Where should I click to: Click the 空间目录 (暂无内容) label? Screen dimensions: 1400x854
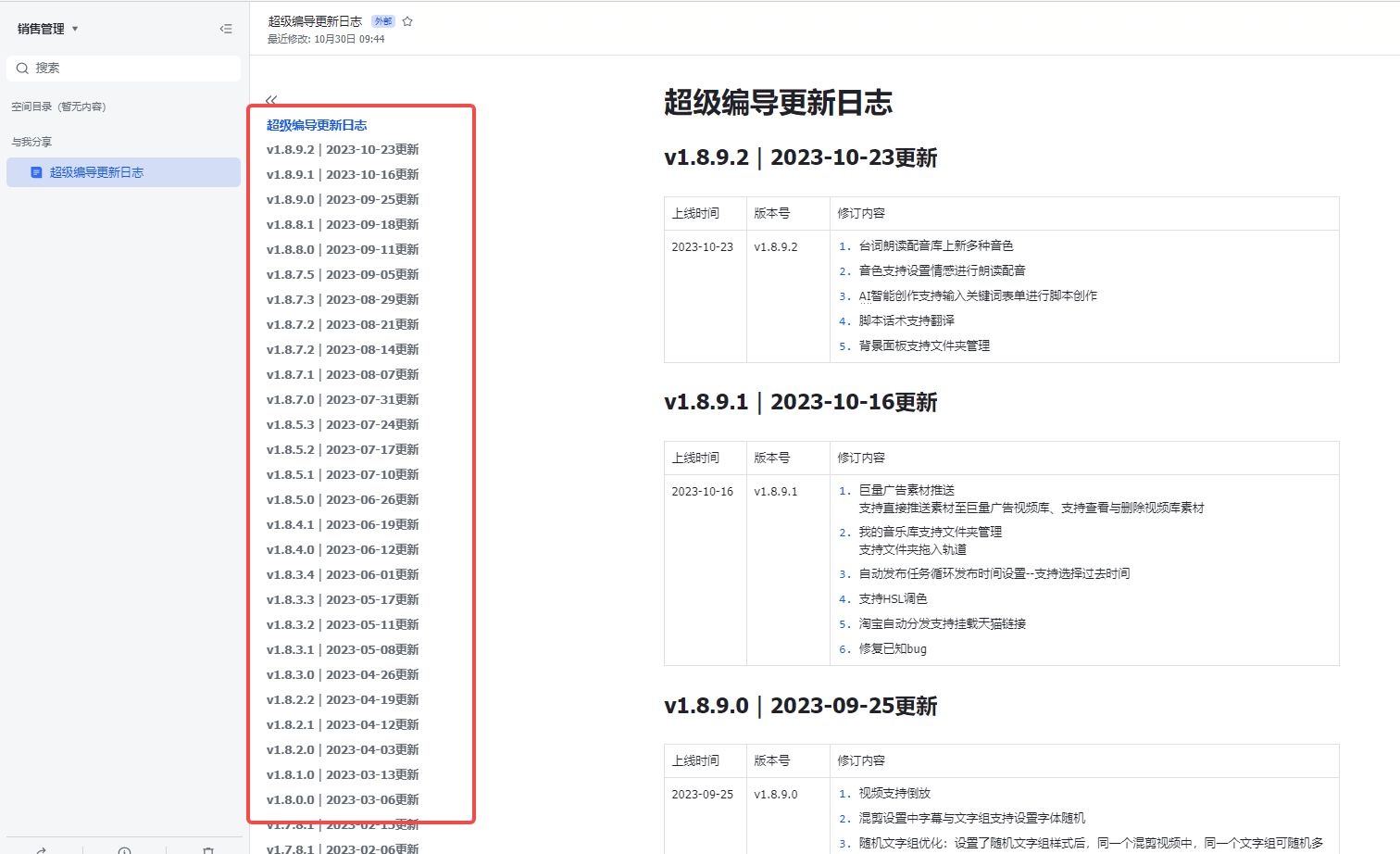point(58,107)
